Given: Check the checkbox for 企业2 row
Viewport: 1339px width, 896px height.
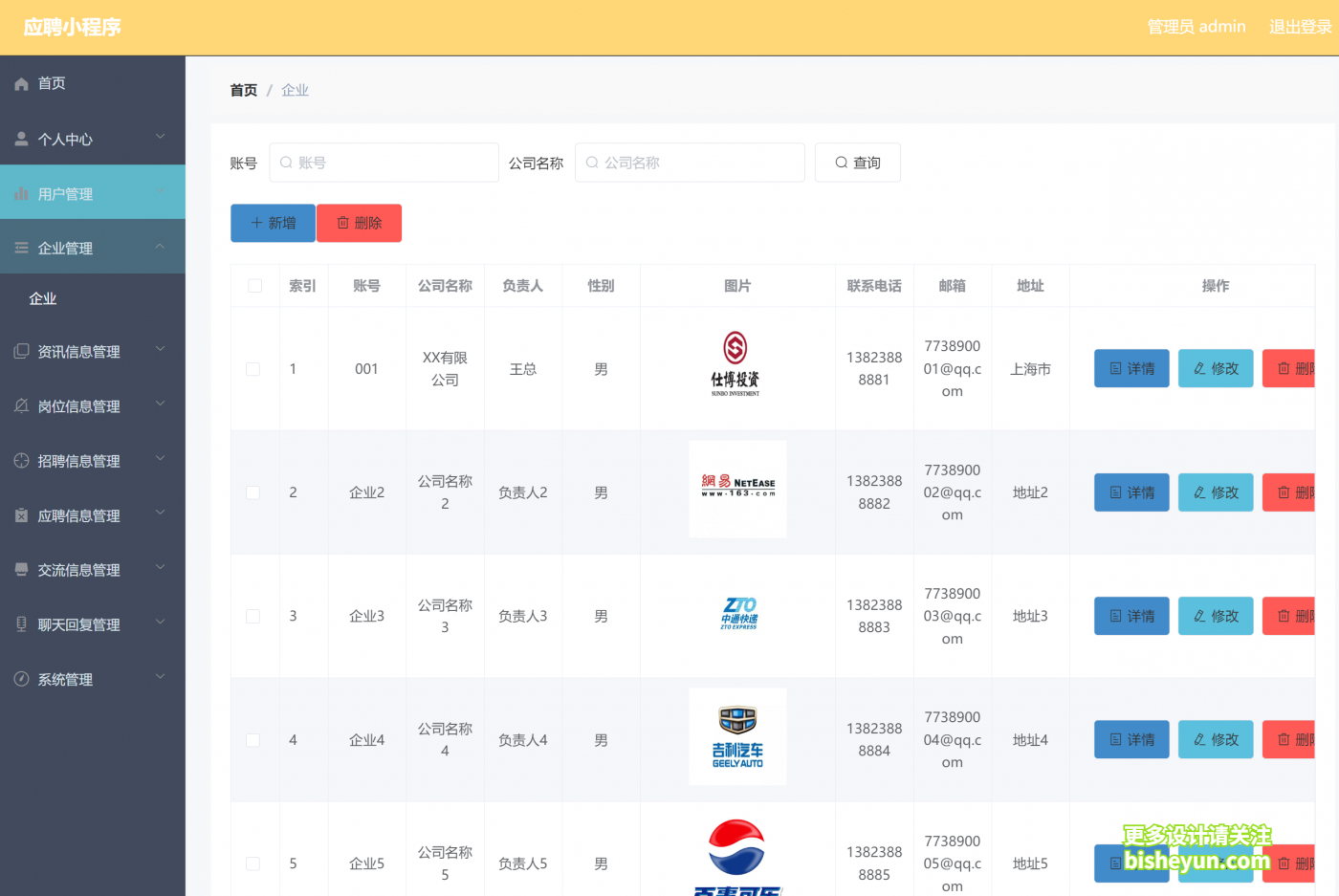Looking at the screenshot, I should pos(253,492).
